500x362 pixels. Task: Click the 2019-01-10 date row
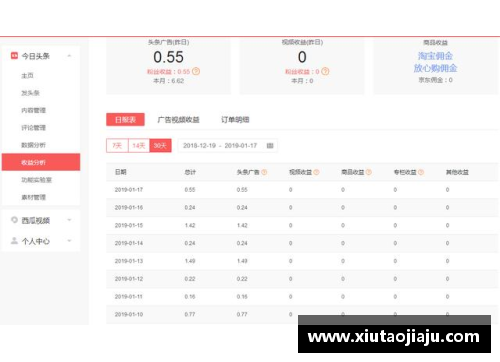click(x=302, y=314)
